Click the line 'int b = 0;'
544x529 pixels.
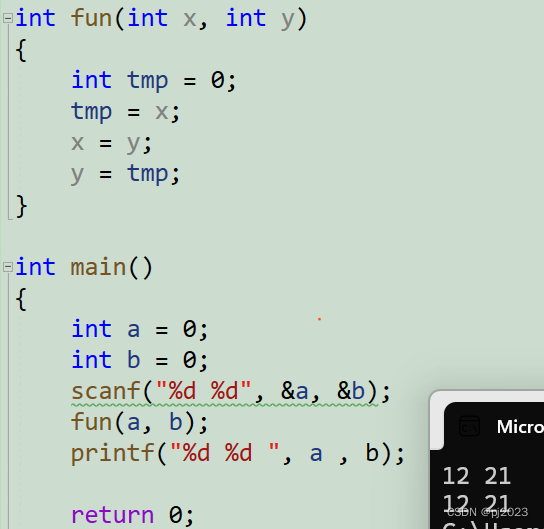pos(140,360)
